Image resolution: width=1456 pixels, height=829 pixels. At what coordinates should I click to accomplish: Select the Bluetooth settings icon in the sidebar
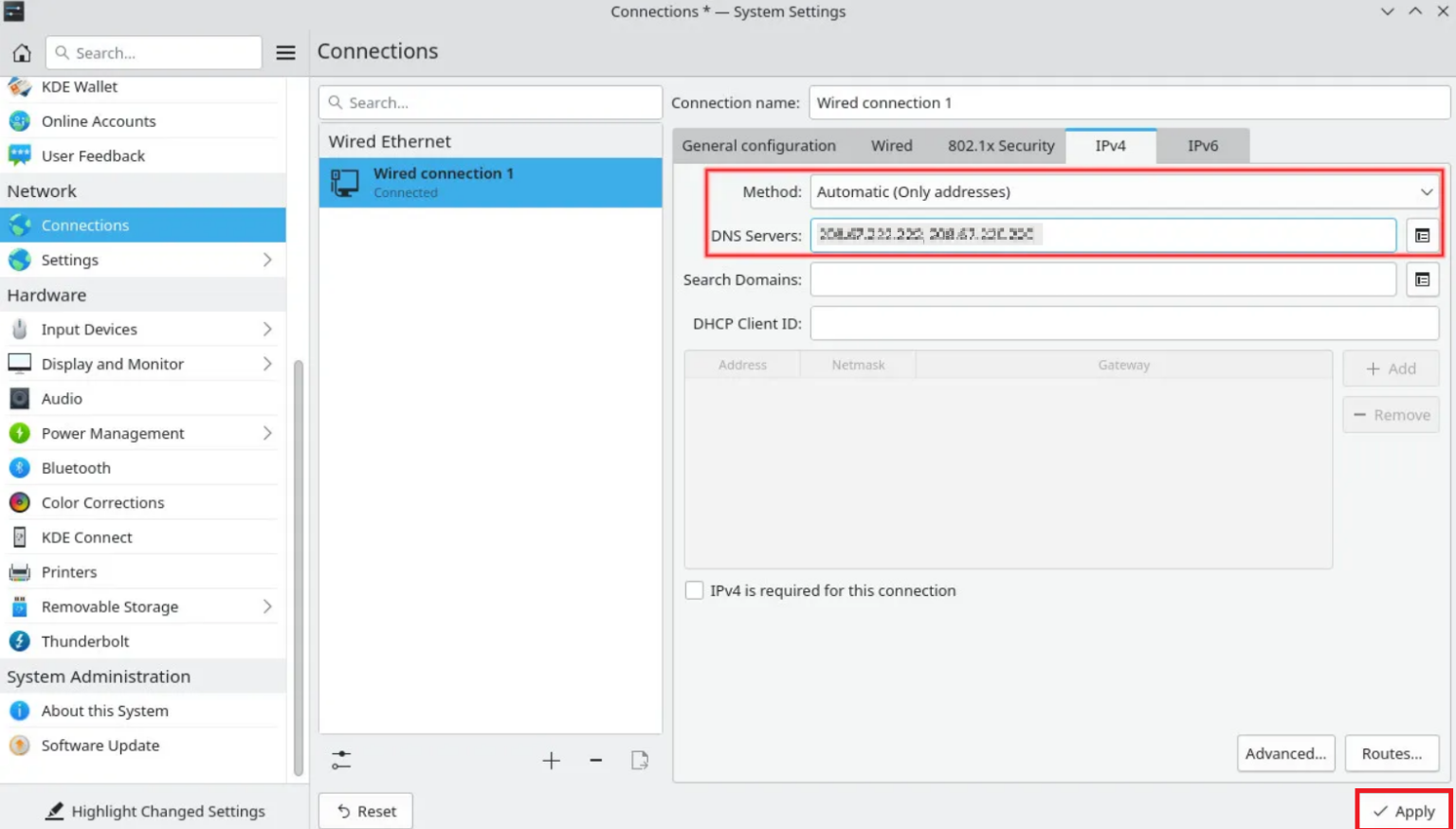[x=19, y=467]
